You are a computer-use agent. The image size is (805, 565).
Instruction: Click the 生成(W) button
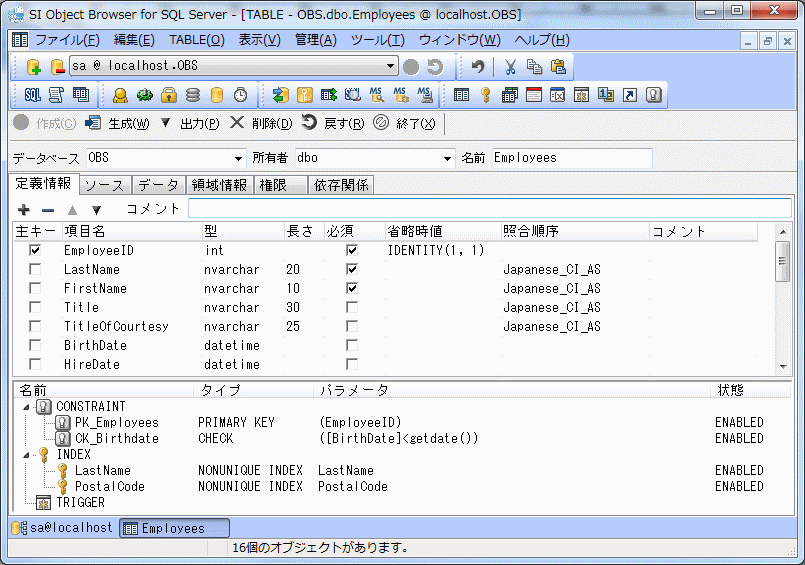point(117,123)
